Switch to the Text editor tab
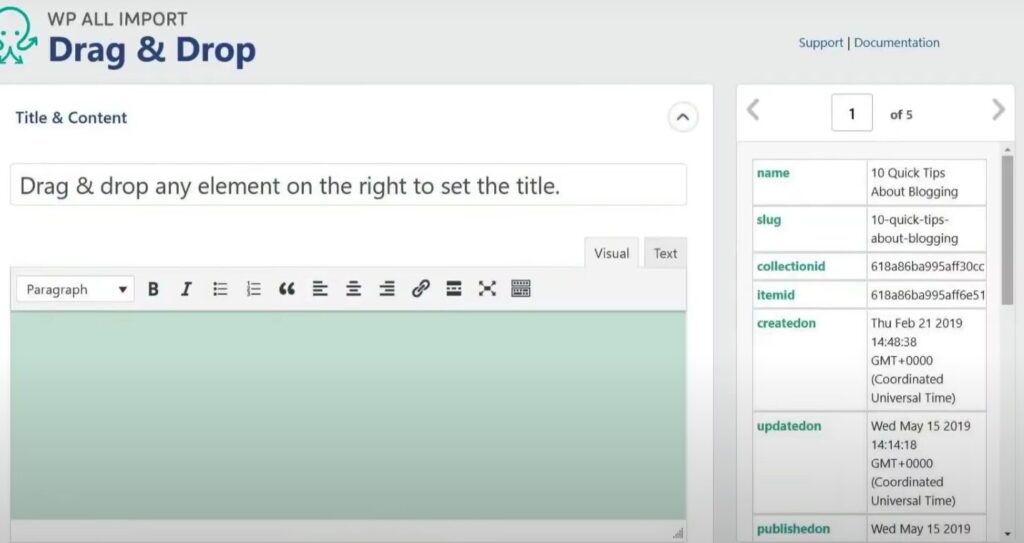Viewport: 1024px width, 543px height. point(665,254)
